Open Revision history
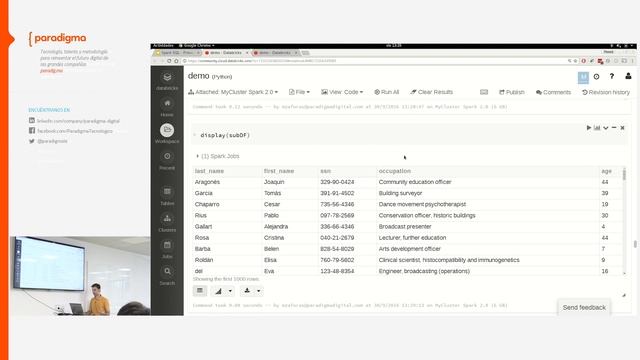This screenshot has height=360, width=640. pos(606,92)
